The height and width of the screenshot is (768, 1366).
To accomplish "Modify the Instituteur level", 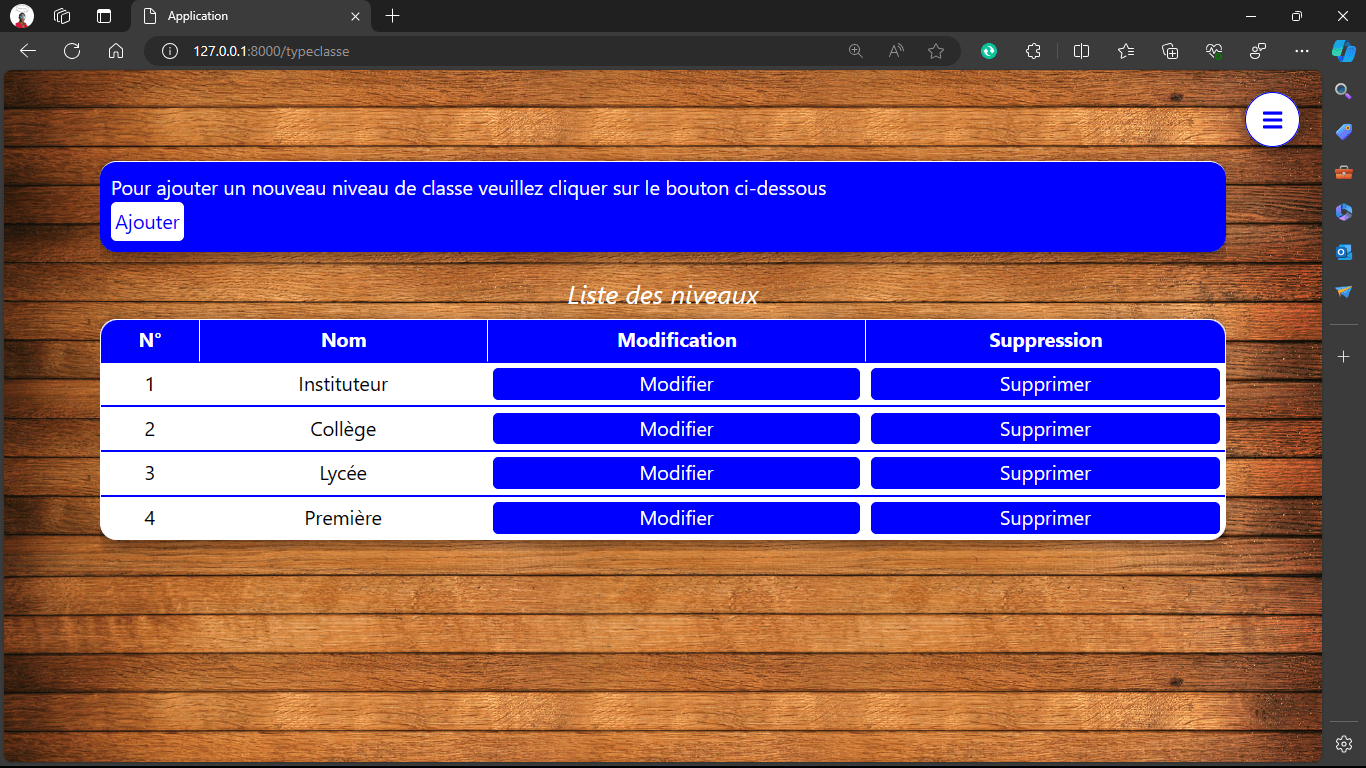I will (x=676, y=384).
